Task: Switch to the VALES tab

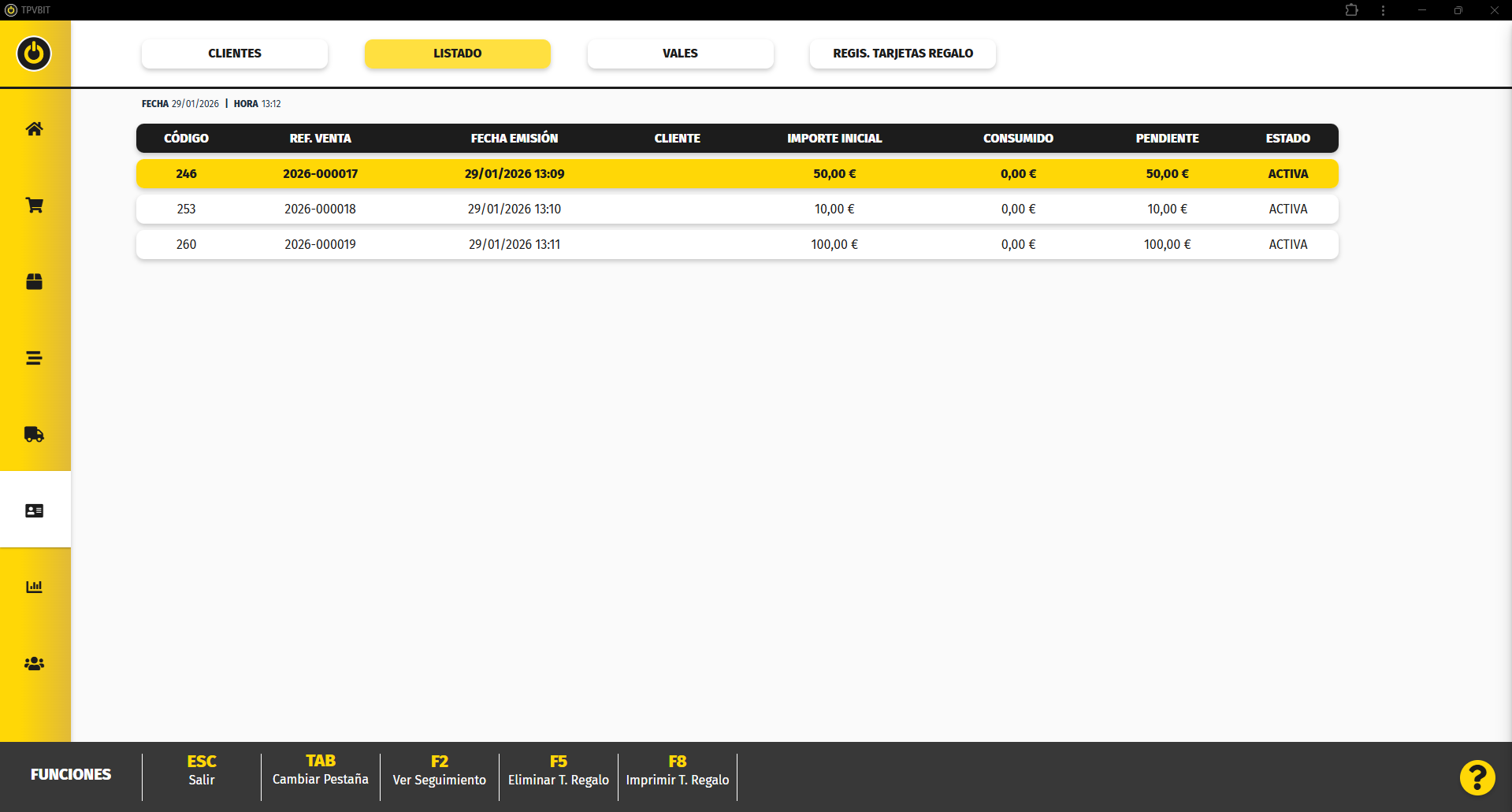Action: coord(680,54)
